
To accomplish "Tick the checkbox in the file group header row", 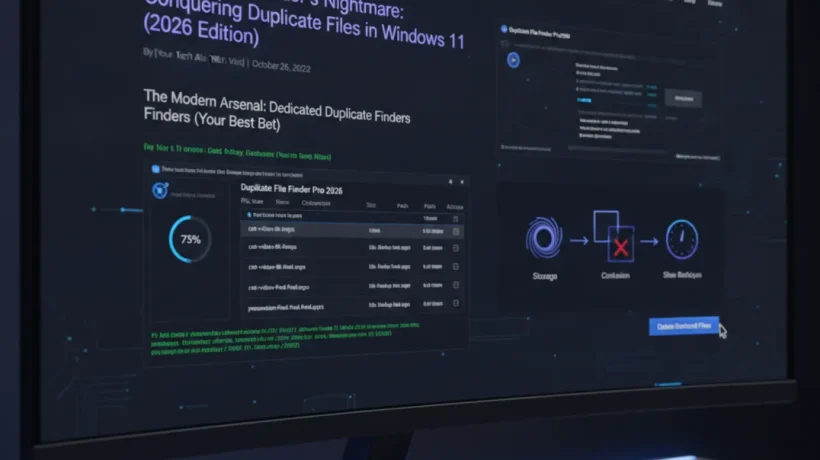I will click(455, 219).
